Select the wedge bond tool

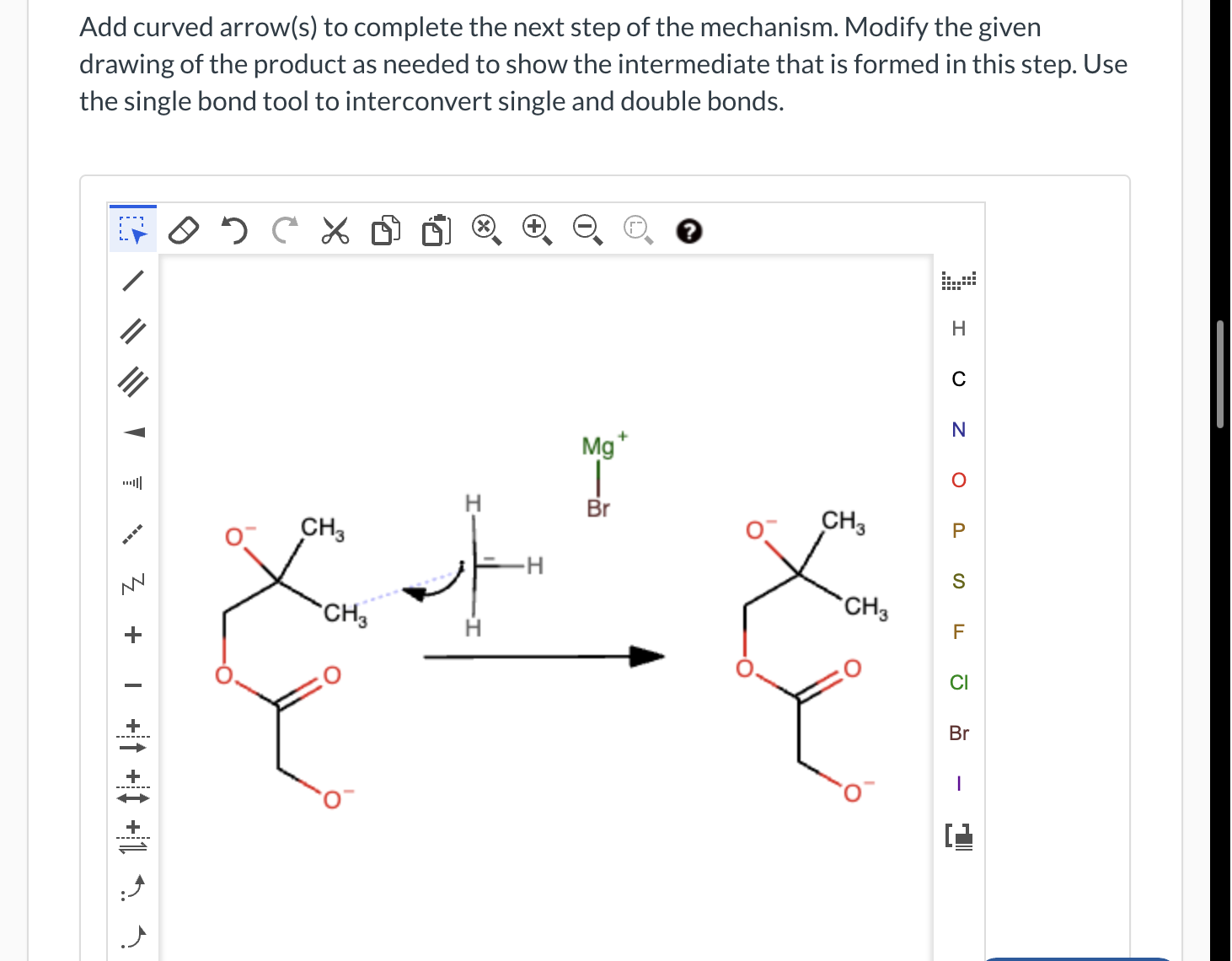[134, 432]
